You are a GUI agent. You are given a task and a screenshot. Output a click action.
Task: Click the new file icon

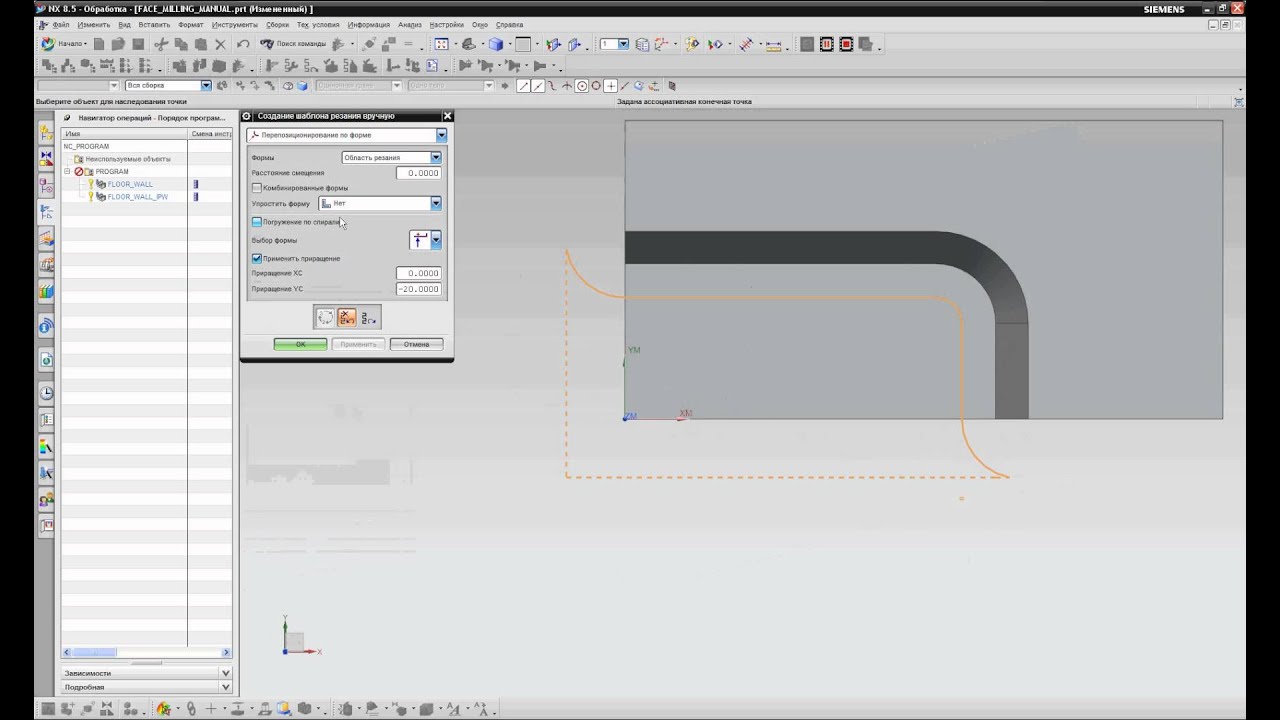(99, 44)
